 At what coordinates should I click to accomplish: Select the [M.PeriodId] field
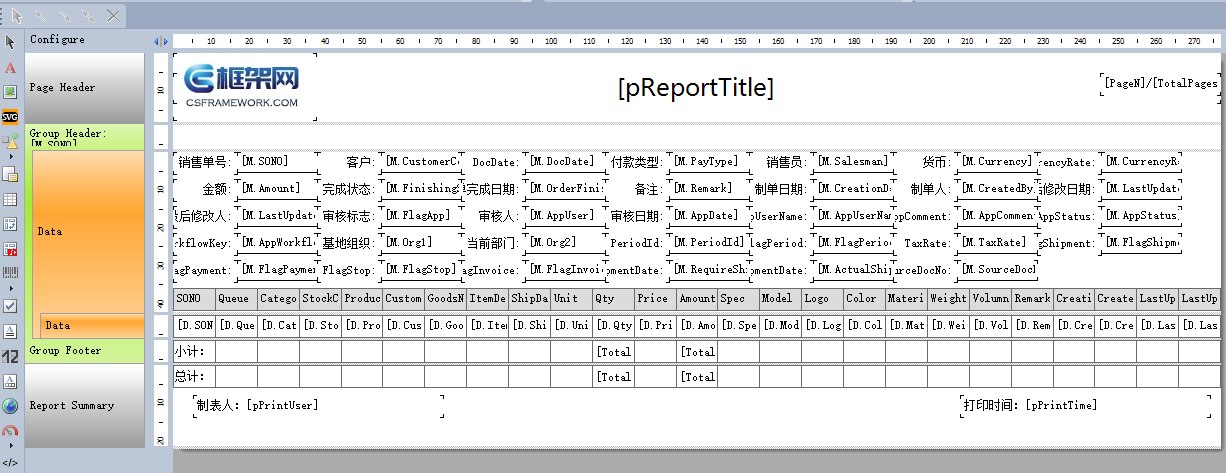[710, 242]
